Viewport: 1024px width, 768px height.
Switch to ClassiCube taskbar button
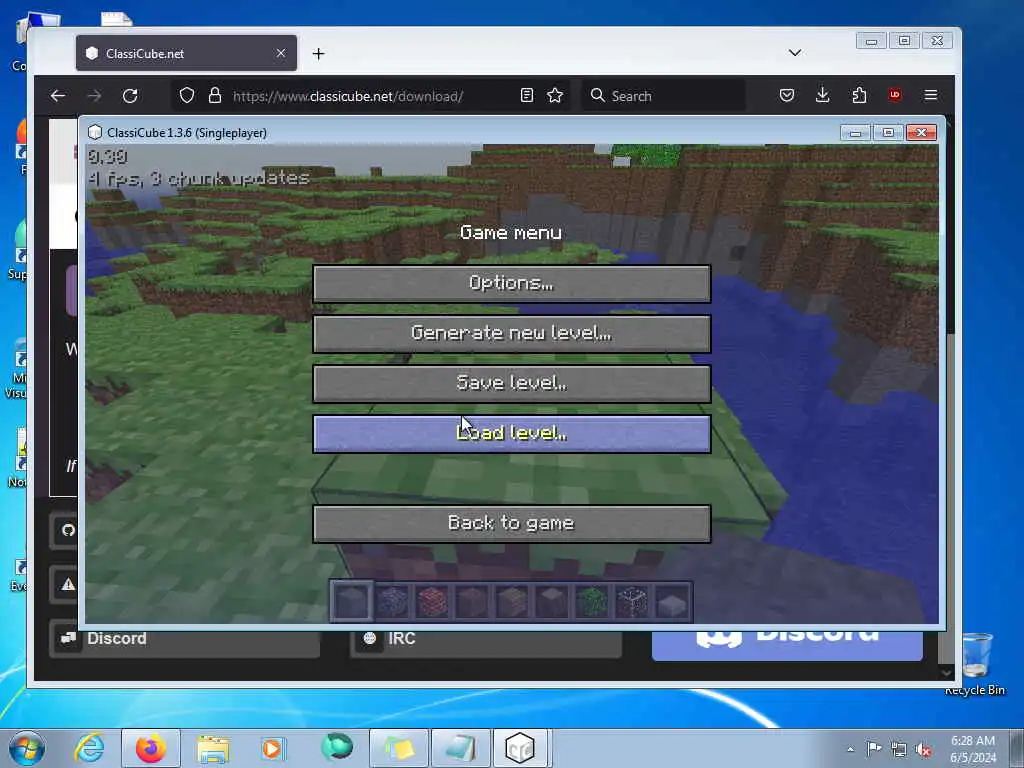(520, 748)
